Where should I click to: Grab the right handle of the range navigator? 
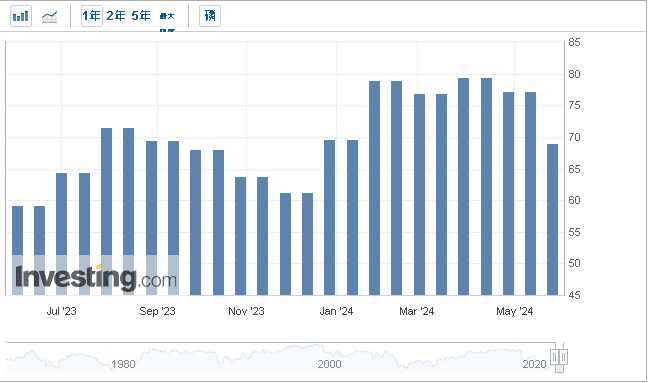[563, 357]
